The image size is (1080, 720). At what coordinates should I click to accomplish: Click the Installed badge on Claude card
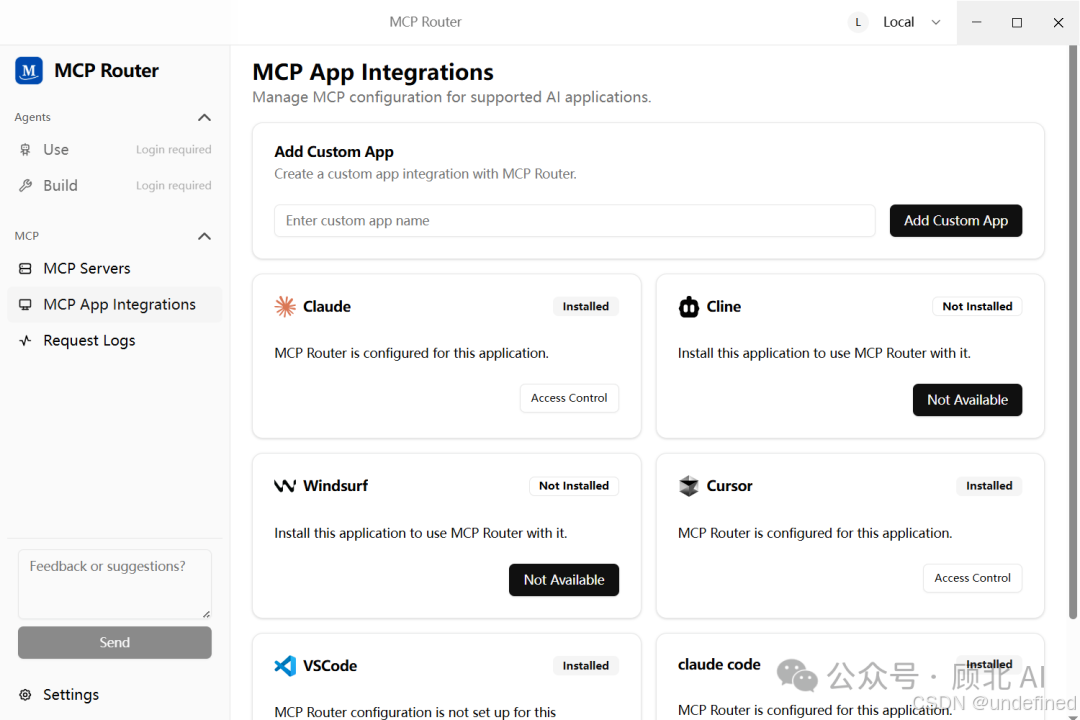click(x=585, y=307)
